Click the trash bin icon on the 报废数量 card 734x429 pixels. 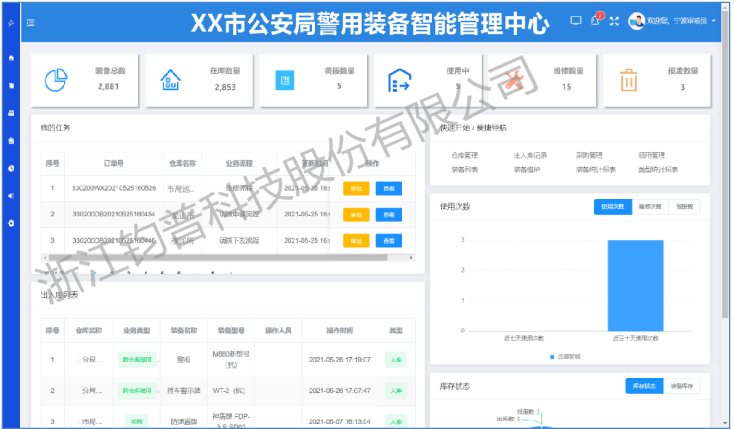coord(629,80)
